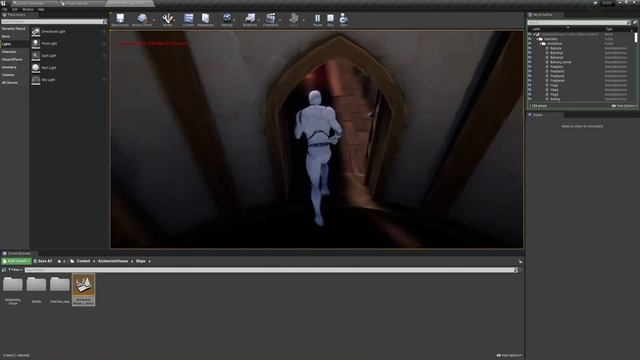640x360 pixels.
Task: Open the Window menu
Action: pyautogui.click(x=28, y=9)
